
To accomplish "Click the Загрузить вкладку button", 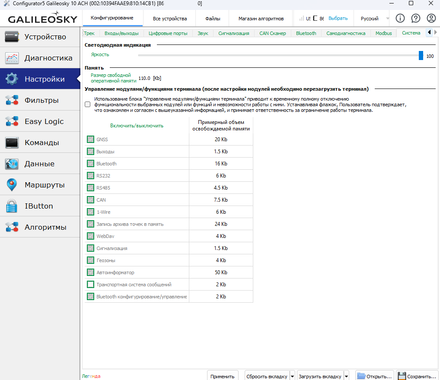I will pos(320,376).
